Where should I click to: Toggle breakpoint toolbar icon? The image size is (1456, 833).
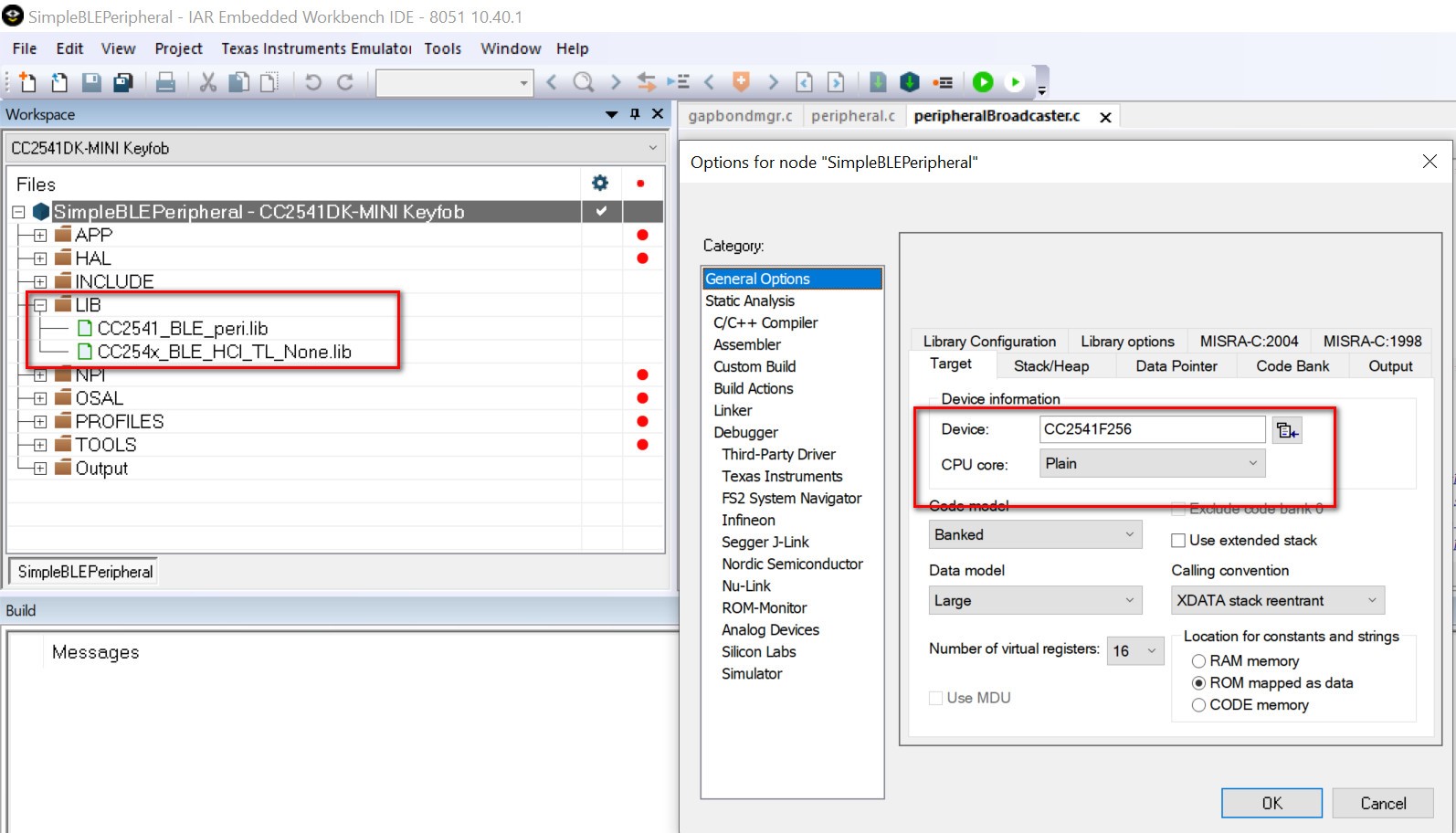tap(943, 82)
